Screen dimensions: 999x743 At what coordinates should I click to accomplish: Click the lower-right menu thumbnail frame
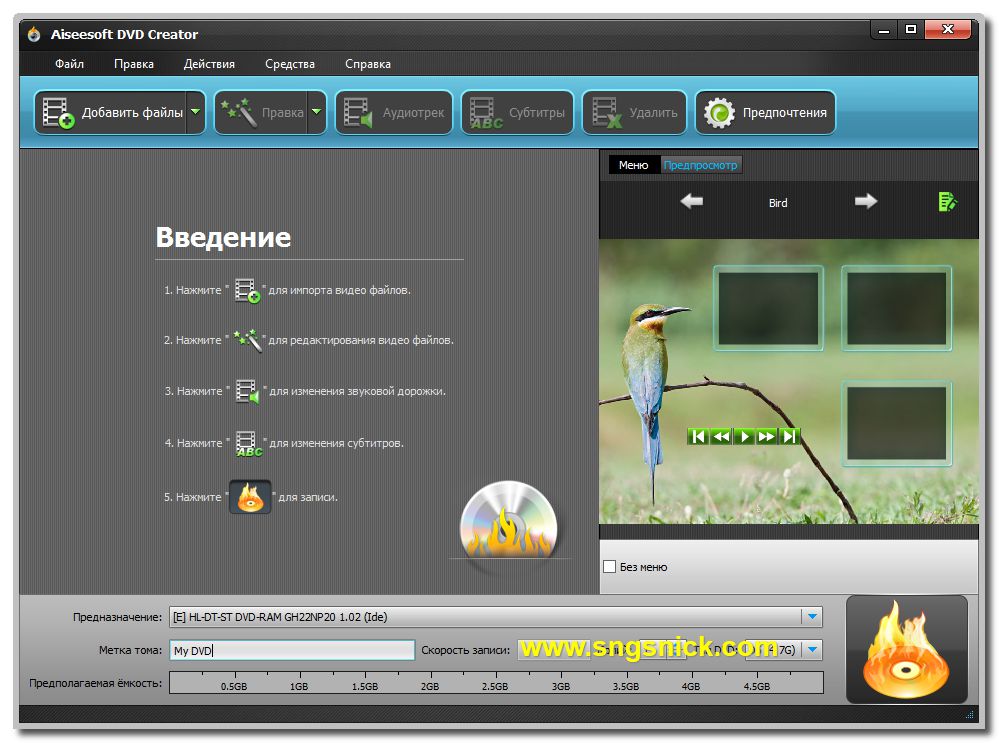tap(896, 423)
